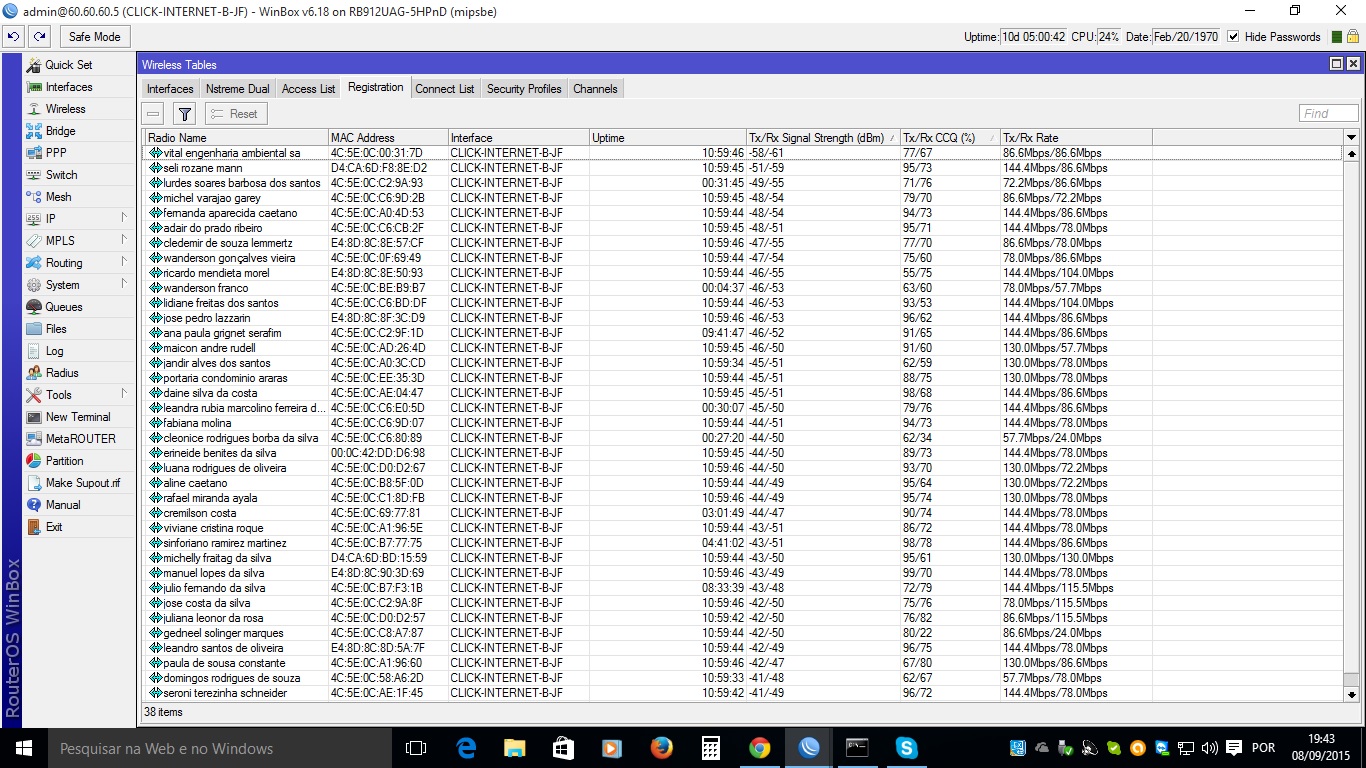Select the seroni terezinha schneider row
This screenshot has width=1366, height=768.
coord(743,693)
